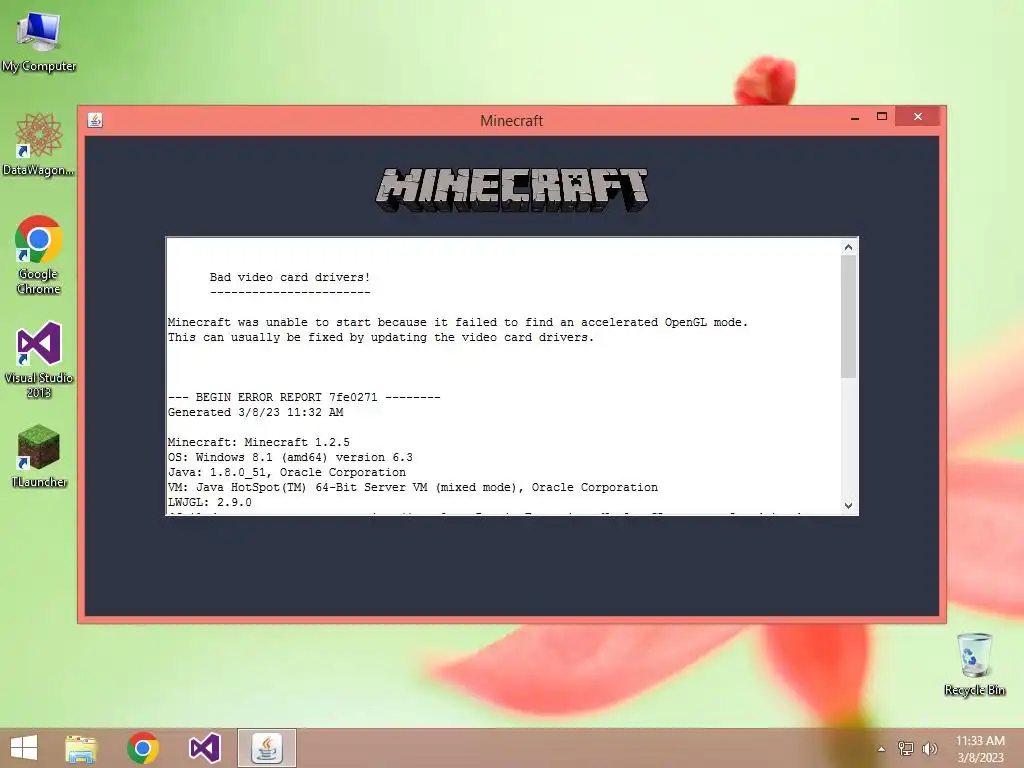Click the Java icon in Minecraft title bar
1024x768 pixels.
(95, 120)
